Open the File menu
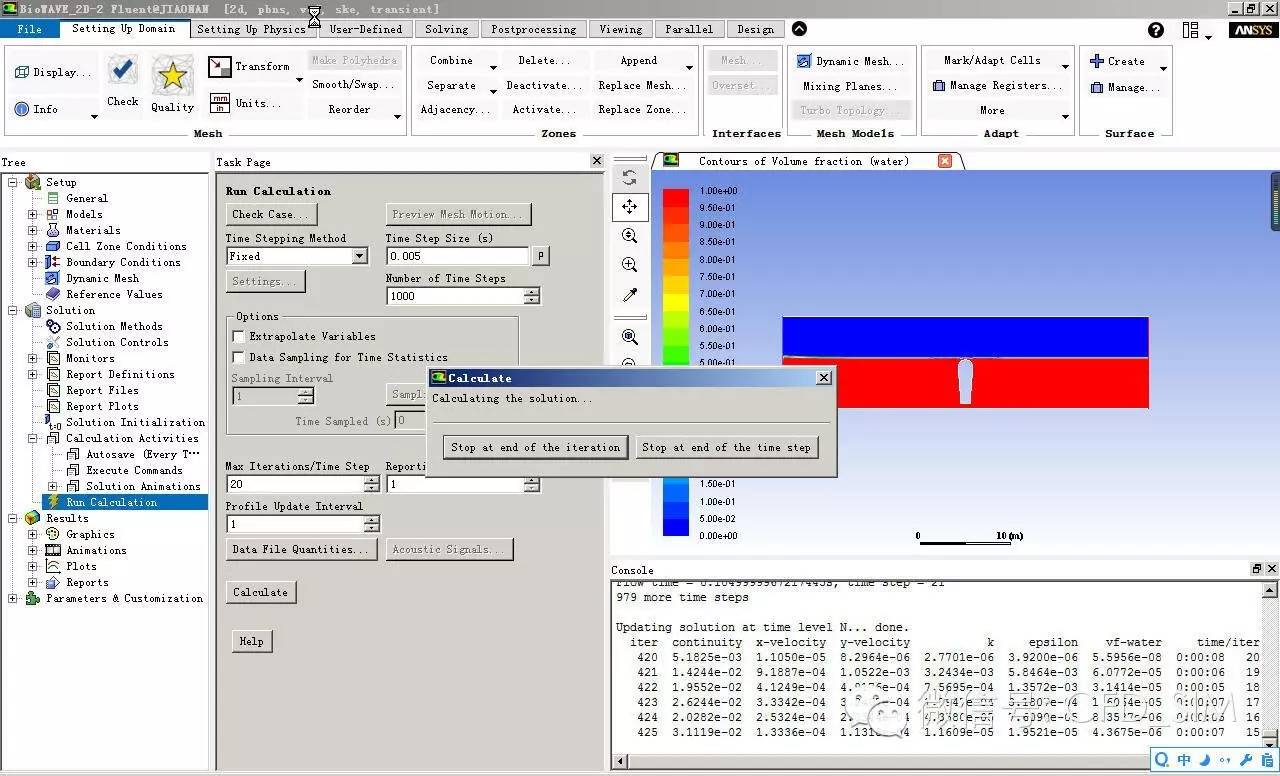The height and width of the screenshot is (776, 1280). coord(30,29)
